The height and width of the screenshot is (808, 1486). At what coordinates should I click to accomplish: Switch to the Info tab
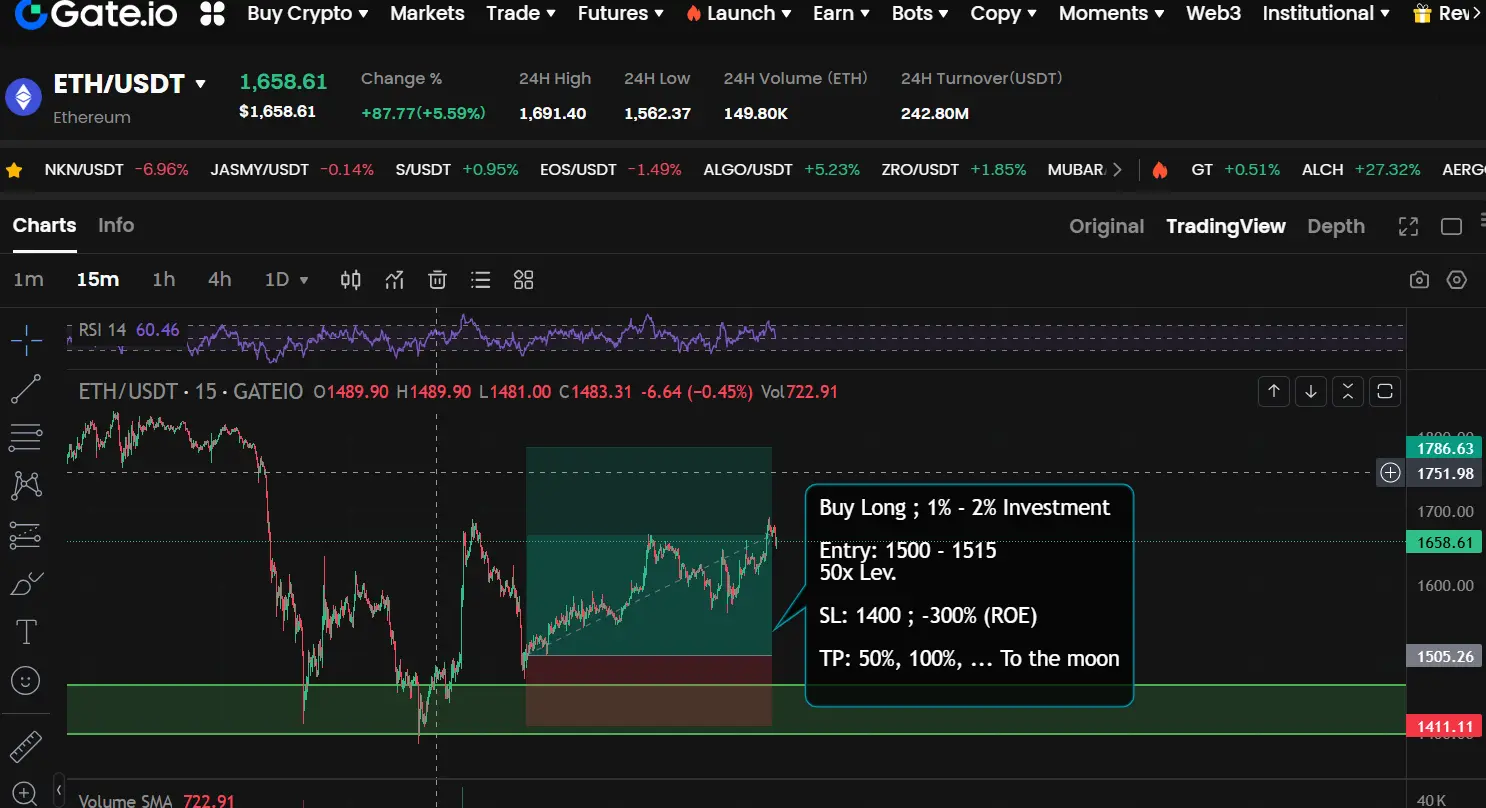pyautogui.click(x=116, y=226)
